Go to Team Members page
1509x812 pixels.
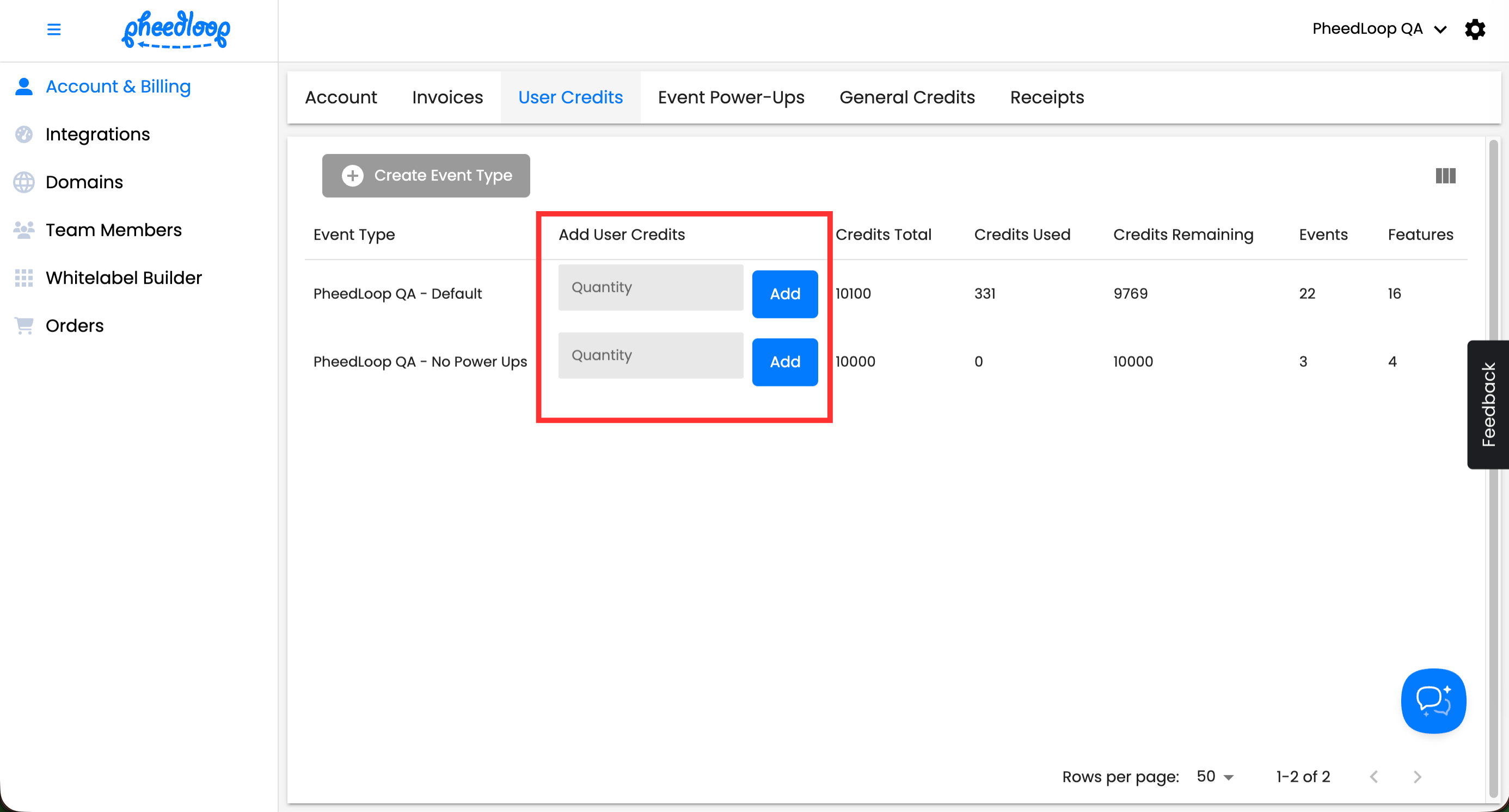114,230
